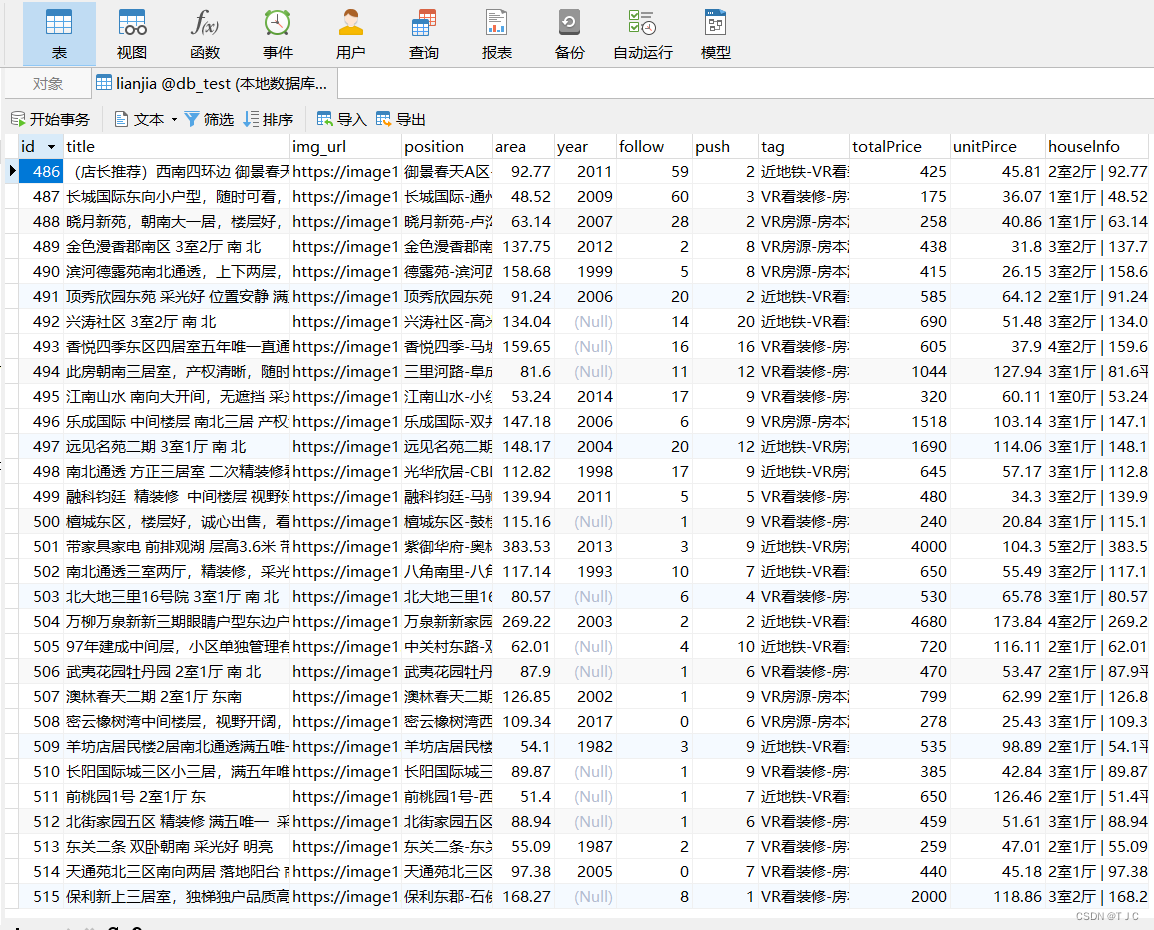Select position cell 澳林春天二期
The height and width of the screenshot is (930, 1154).
(447, 697)
